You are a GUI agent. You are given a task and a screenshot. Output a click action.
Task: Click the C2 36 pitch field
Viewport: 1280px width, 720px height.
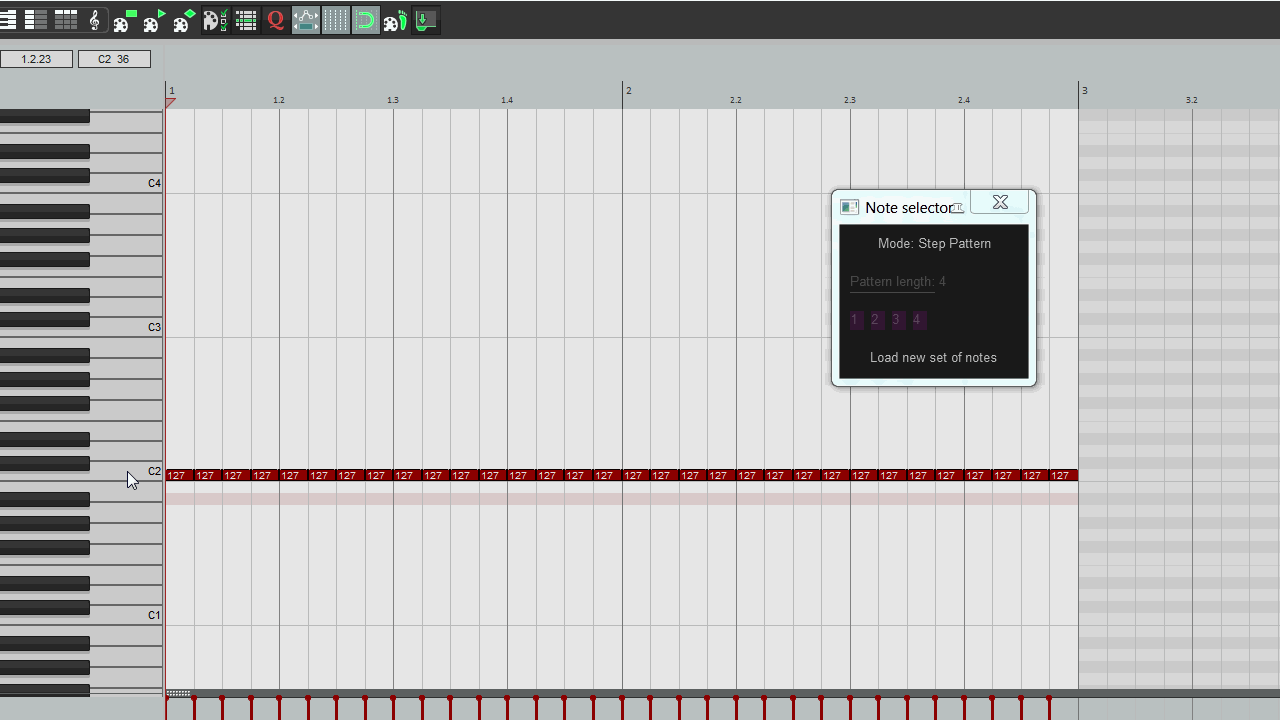tap(114, 59)
